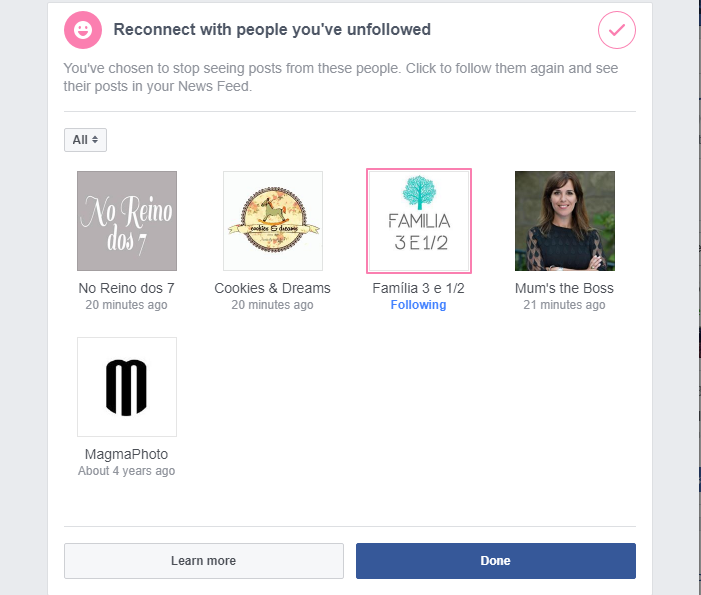Click the pink smiley face icon

82,31
